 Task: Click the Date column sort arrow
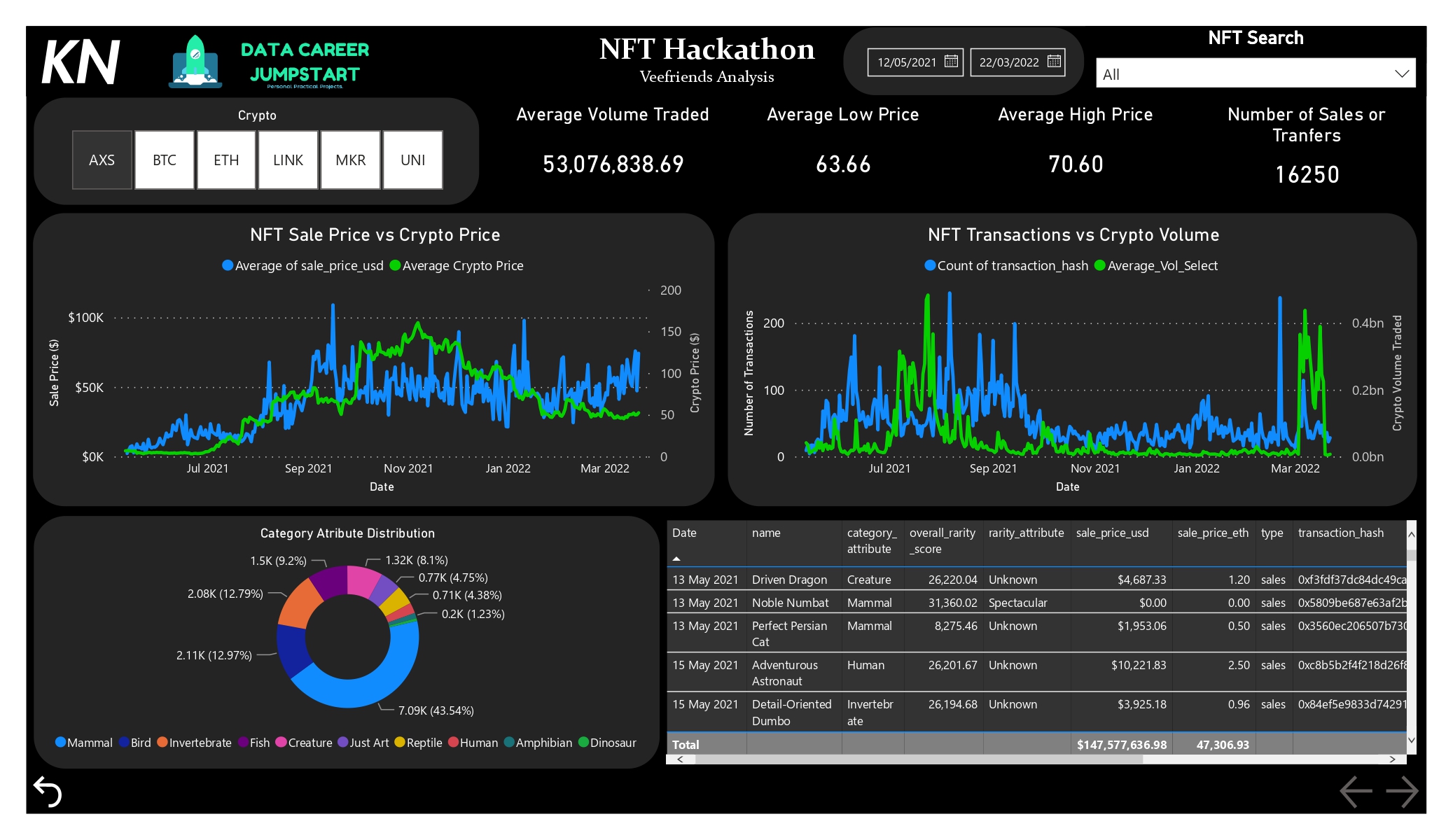point(676,559)
